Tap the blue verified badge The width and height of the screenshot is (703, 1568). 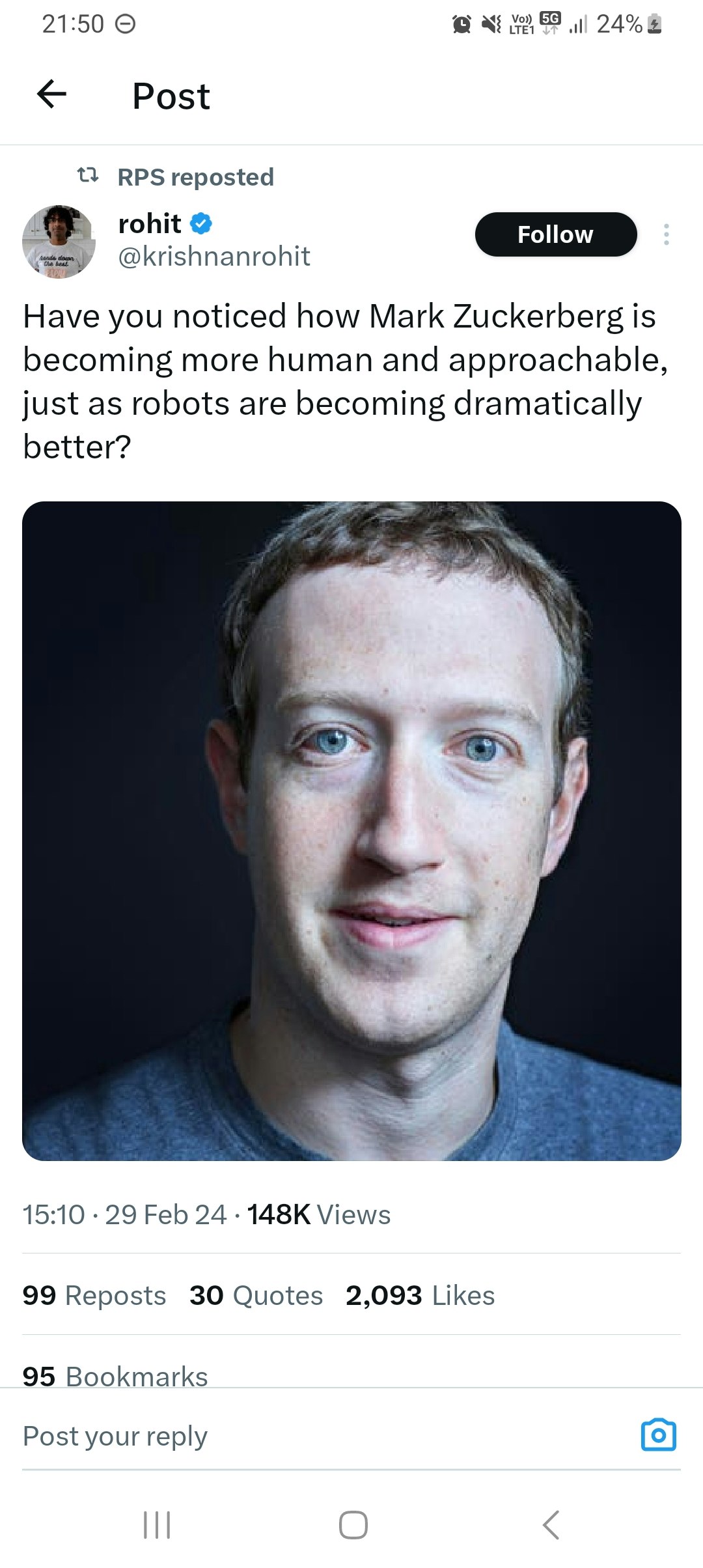click(201, 223)
